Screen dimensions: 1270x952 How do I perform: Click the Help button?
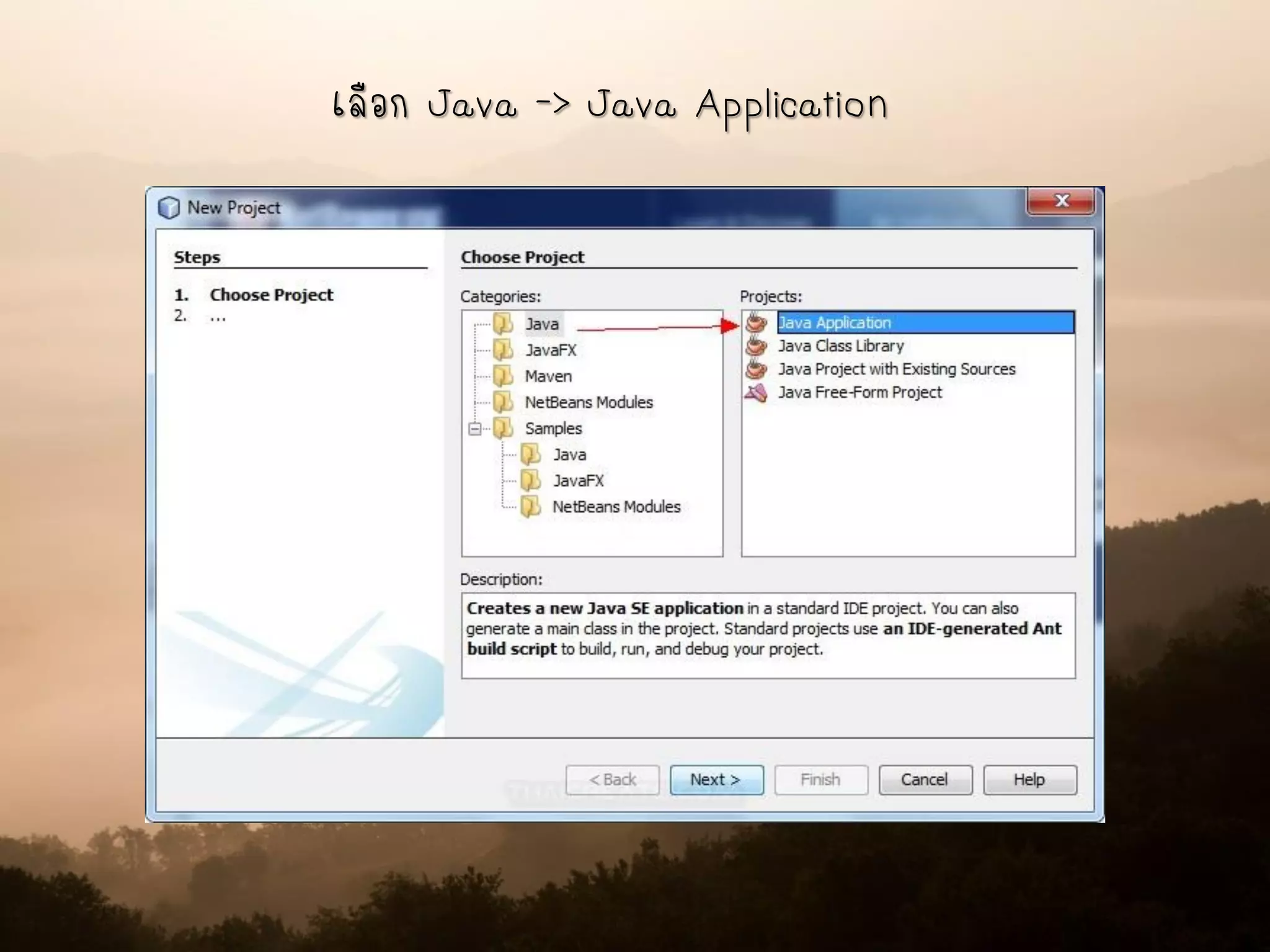[1030, 780]
